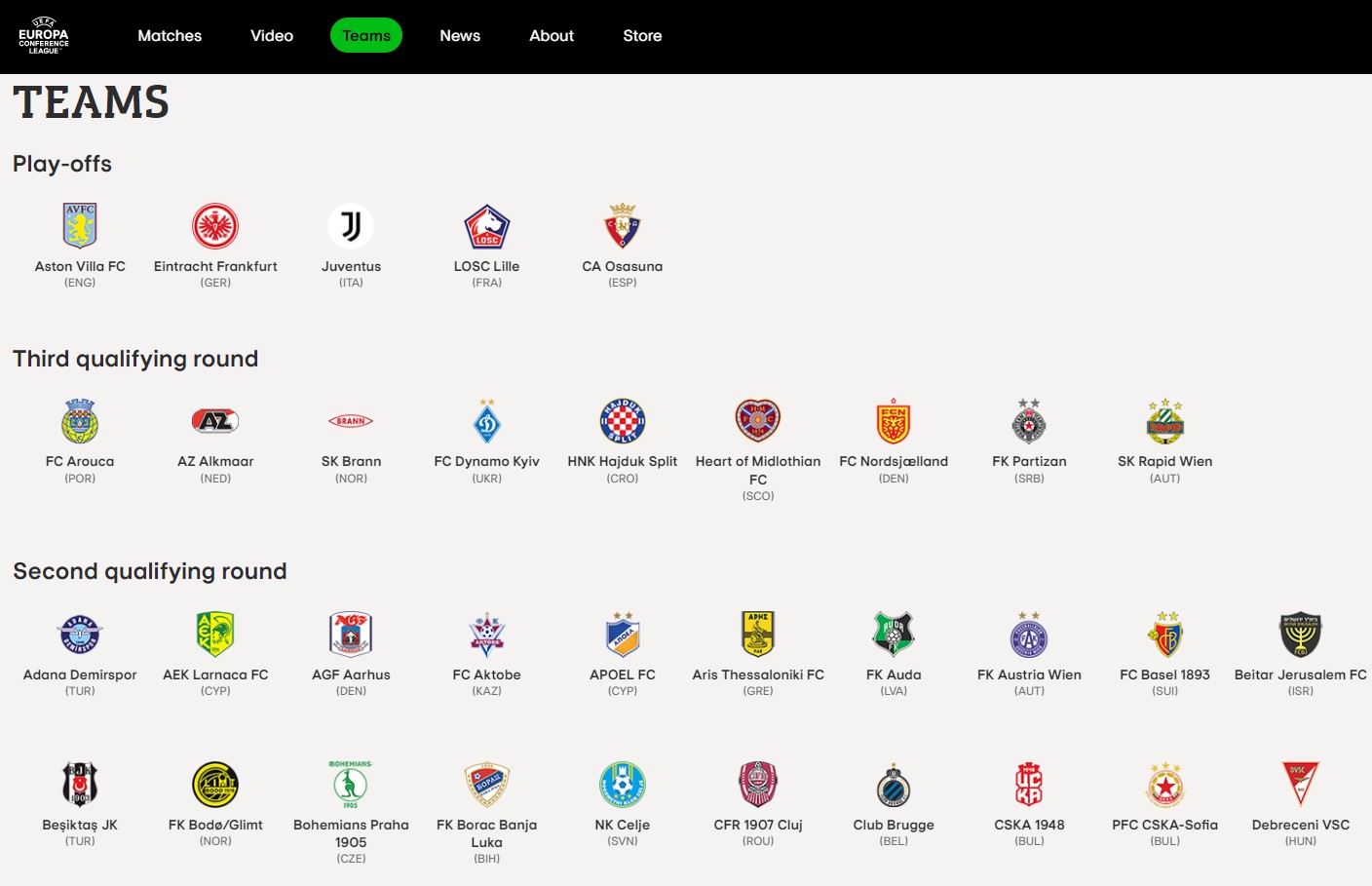The height and width of the screenshot is (886, 1372).
Task: Select the highlighted Teams tab
Action: [x=366, y=36]
